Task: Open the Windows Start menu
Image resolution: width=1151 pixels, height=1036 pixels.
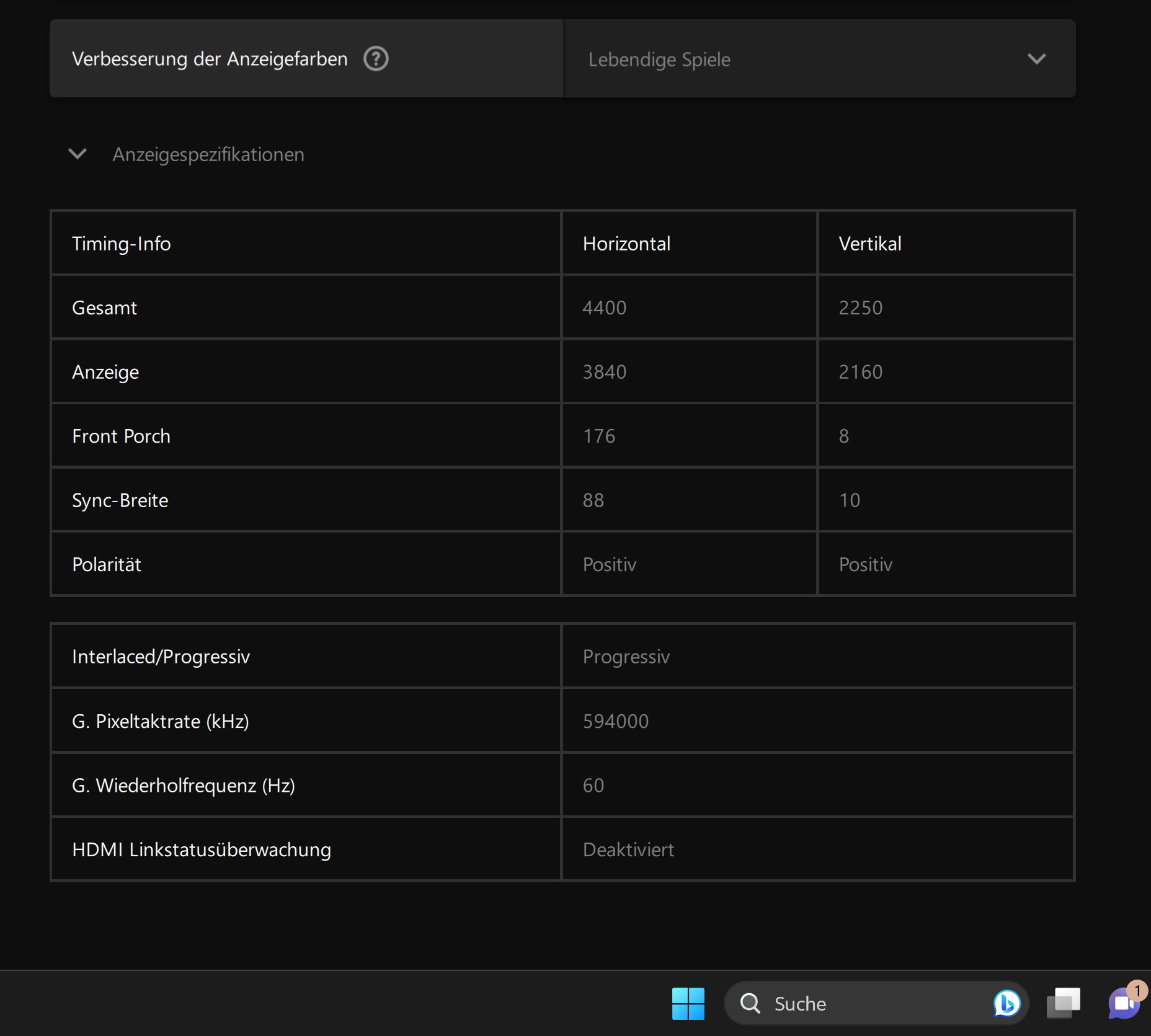Action: [688, 1003]
